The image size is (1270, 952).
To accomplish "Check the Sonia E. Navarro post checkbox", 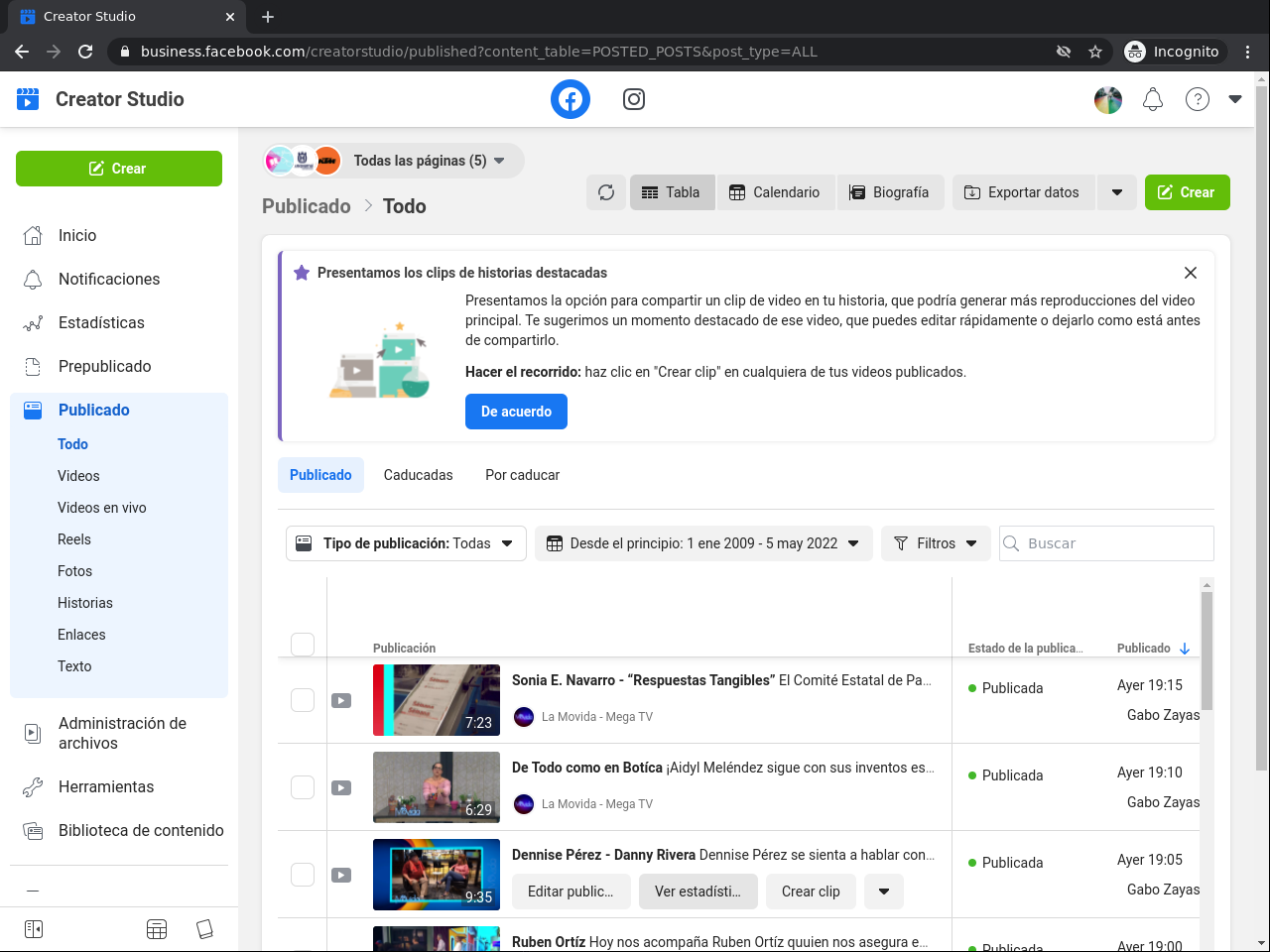I will (303, 700).
